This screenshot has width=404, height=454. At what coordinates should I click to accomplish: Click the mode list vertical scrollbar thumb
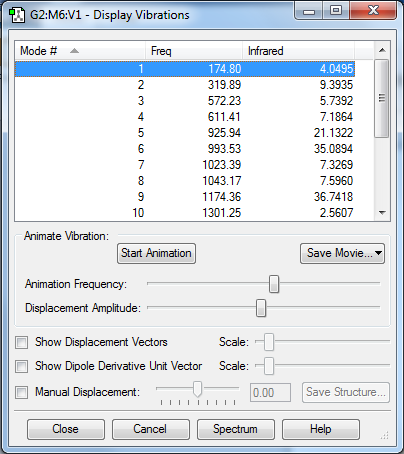[382, 98]
